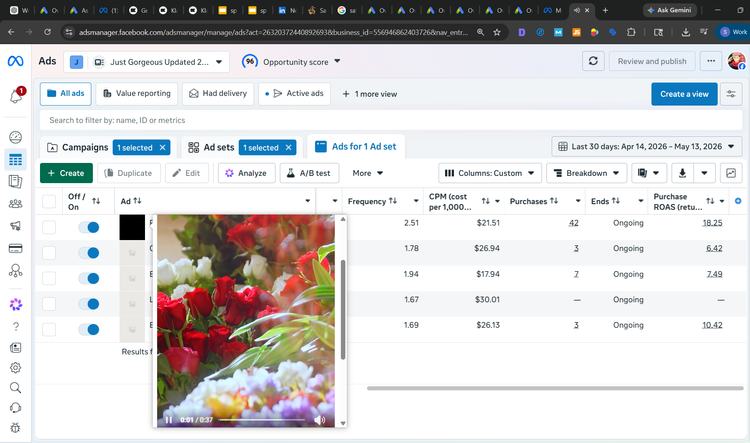Viewport: 750px width, 443px height.
Task: Click the Create a view button
Action: click(684, 94)
